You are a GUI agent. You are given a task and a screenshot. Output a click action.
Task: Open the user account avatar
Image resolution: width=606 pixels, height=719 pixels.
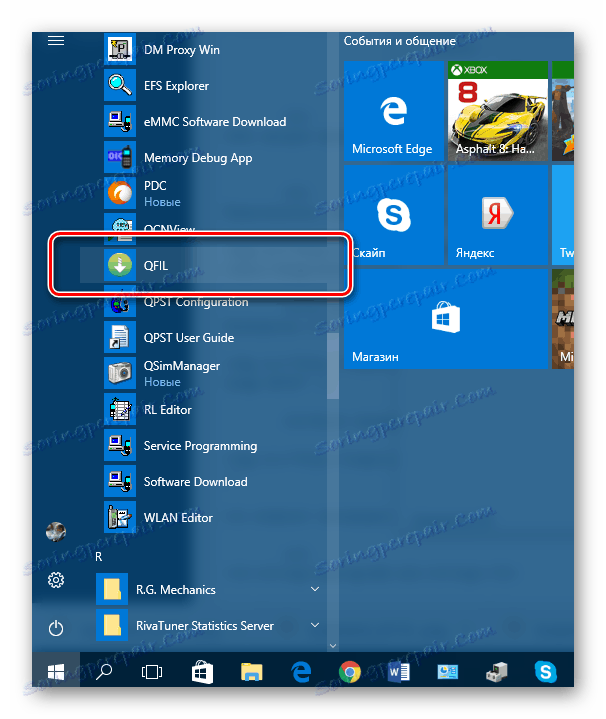tap(56, 532)
